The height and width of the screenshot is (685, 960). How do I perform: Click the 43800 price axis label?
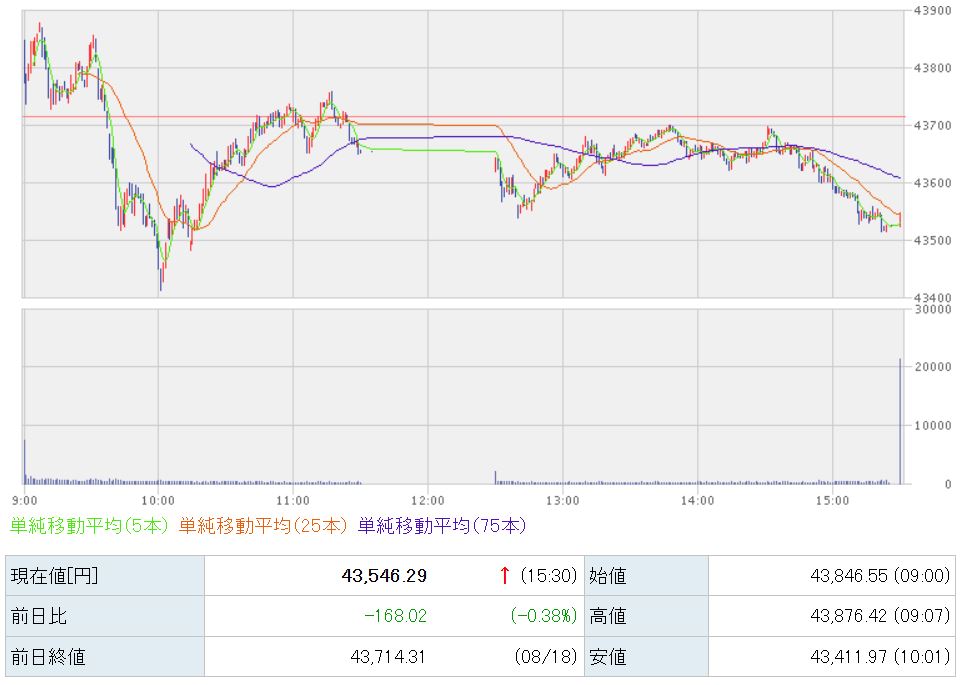932,68
